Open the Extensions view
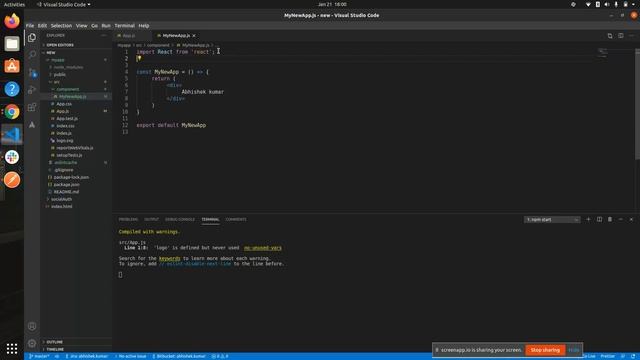Viewport: 640px width, 360px height. [x=32, y=107]
